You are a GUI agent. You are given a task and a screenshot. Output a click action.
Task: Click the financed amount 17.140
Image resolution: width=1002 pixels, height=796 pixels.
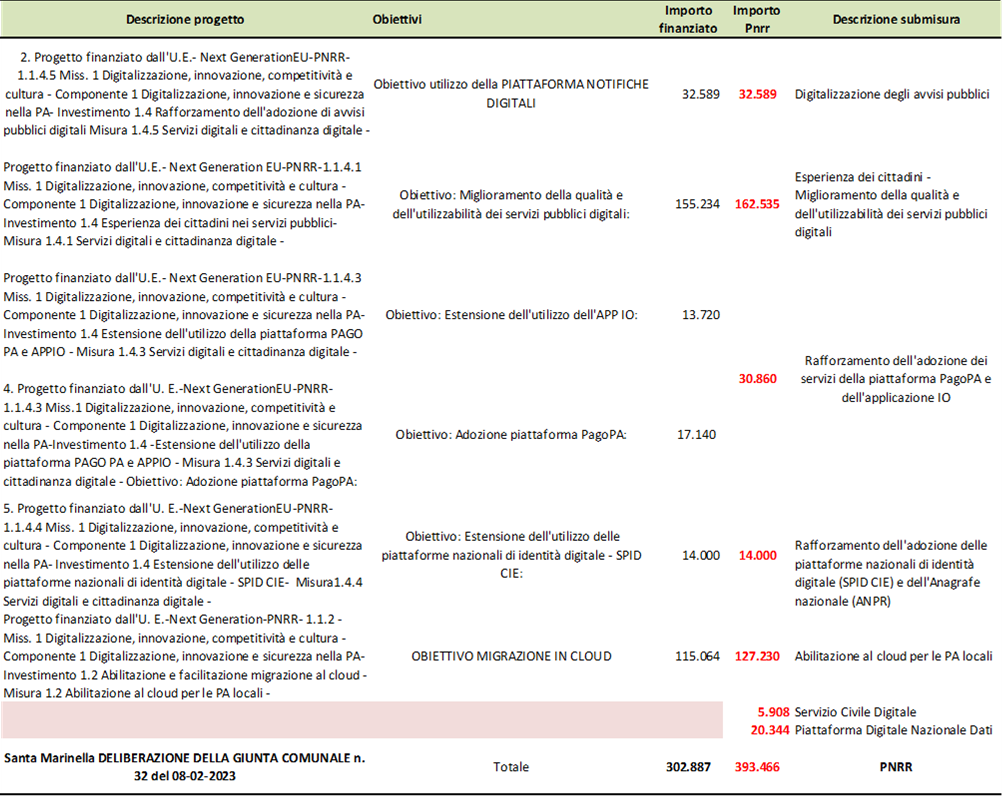coord(696,435)
